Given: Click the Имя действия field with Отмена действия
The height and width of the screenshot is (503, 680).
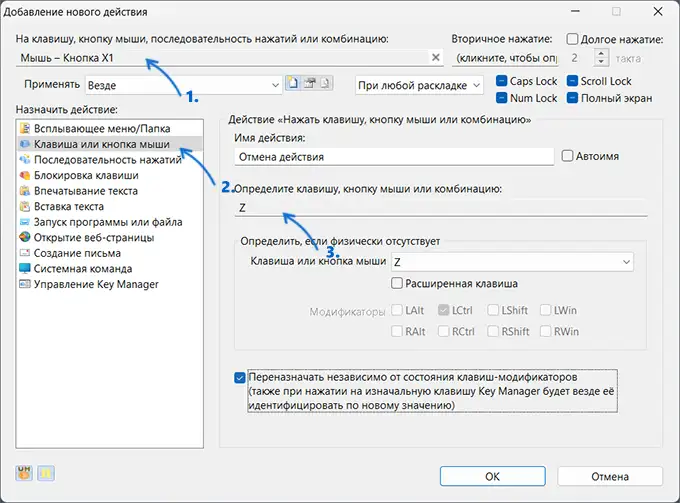Looking at the screenshot, I should 394,157.
